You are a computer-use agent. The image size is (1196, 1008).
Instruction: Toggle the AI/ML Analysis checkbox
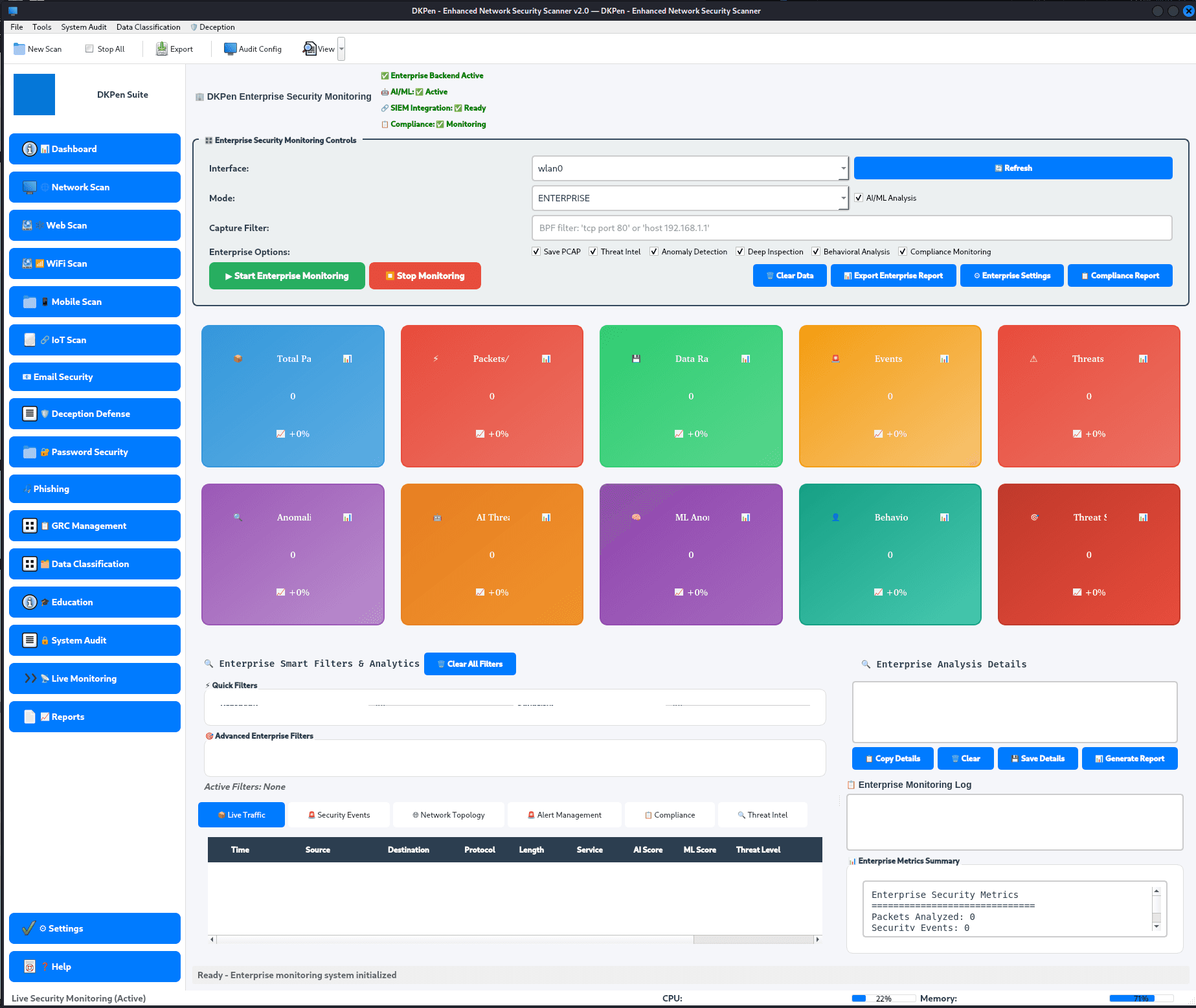pos(859,198)
